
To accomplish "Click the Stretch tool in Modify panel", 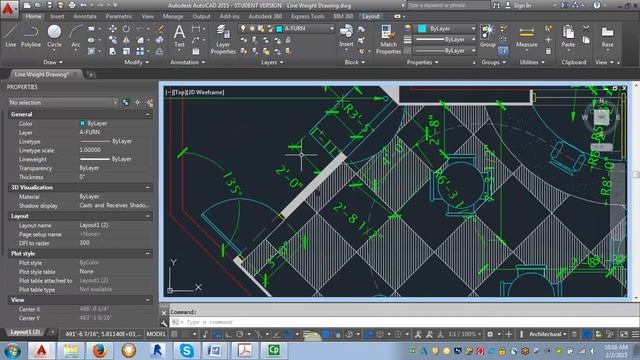I will (x=113, y=51).
